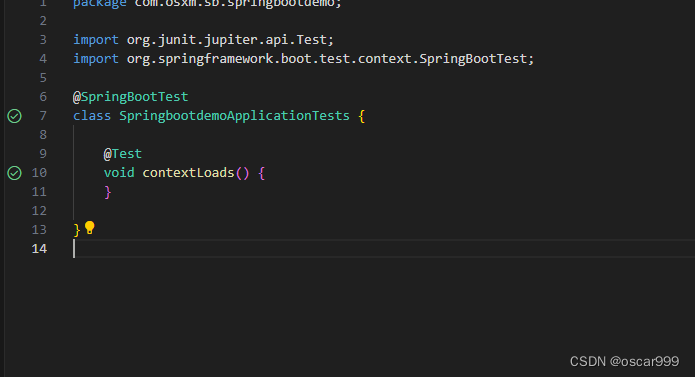
Task: Click the 'void' keyword on line 10
Action: click(119, 172)
